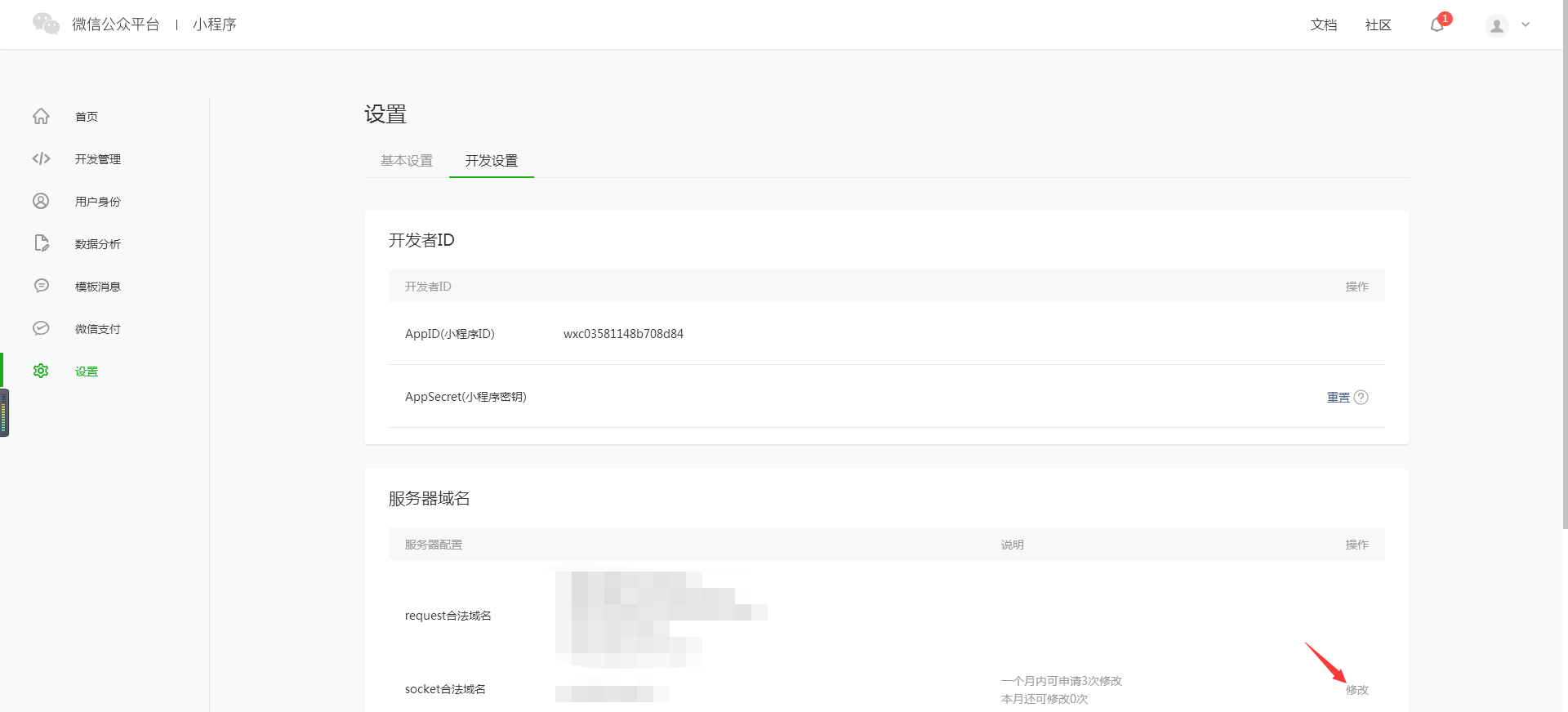Open 用户身份 in the sidebar
1568x712 pixels.
click(x=98, y=202)
